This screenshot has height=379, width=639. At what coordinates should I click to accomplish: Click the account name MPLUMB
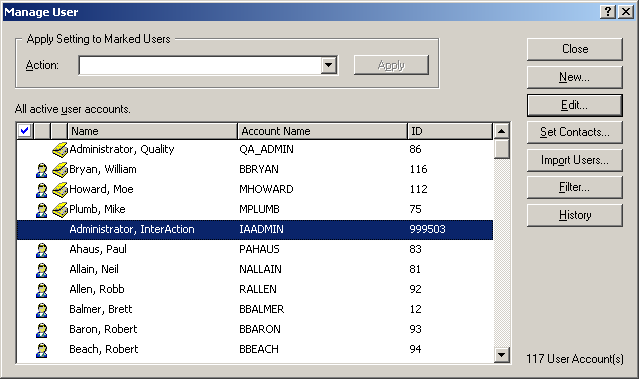259,209
